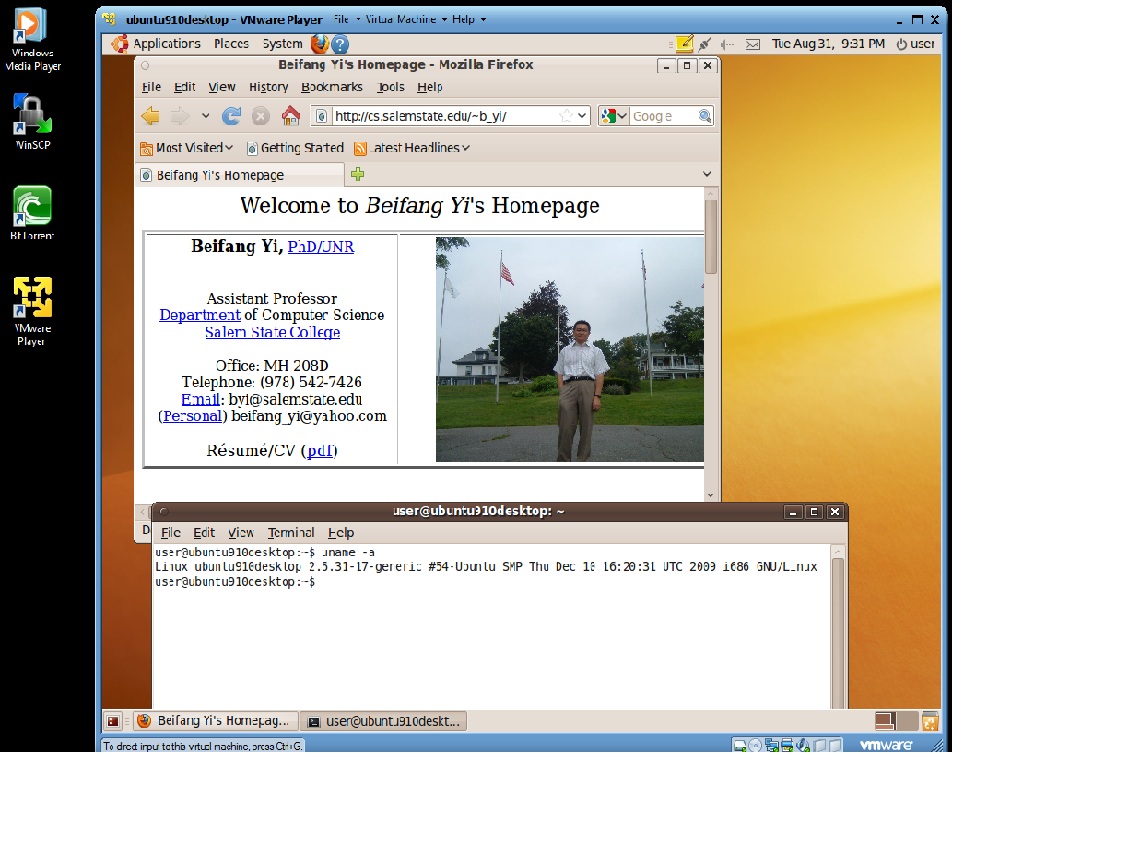Click the search magnifier in Google box

tap(704, 116)
